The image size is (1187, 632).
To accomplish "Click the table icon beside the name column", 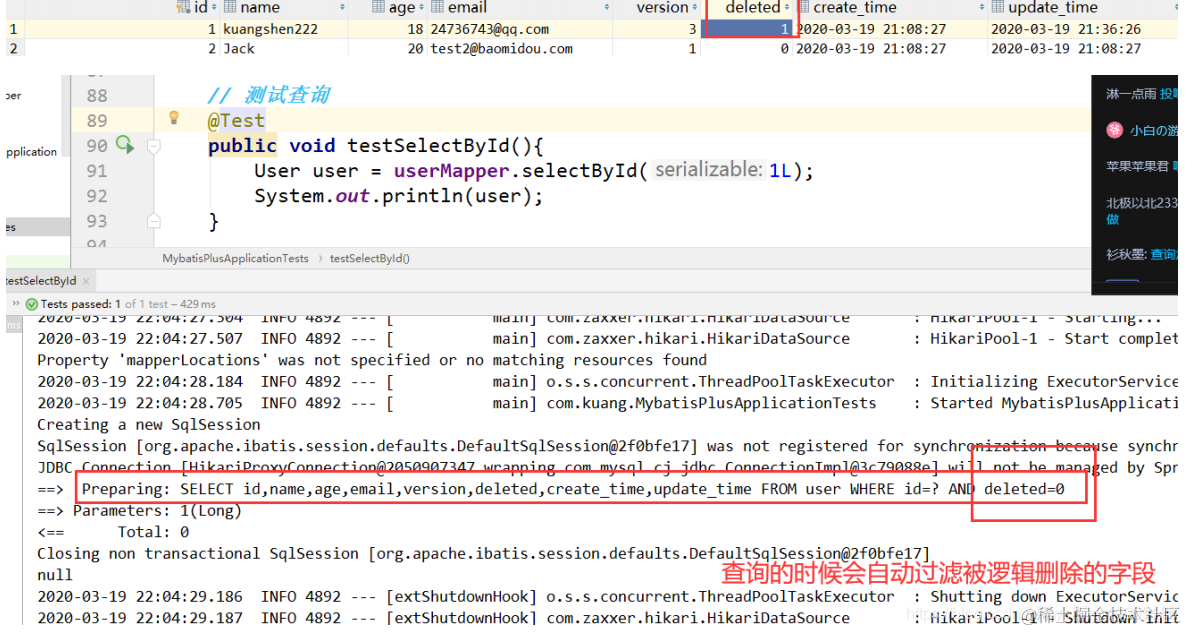I will (229, 8).
